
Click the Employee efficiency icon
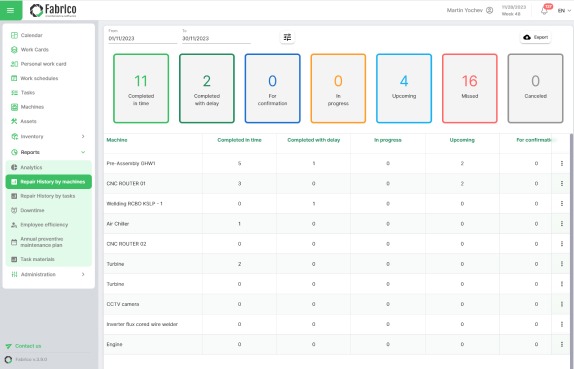coord(14,225)
